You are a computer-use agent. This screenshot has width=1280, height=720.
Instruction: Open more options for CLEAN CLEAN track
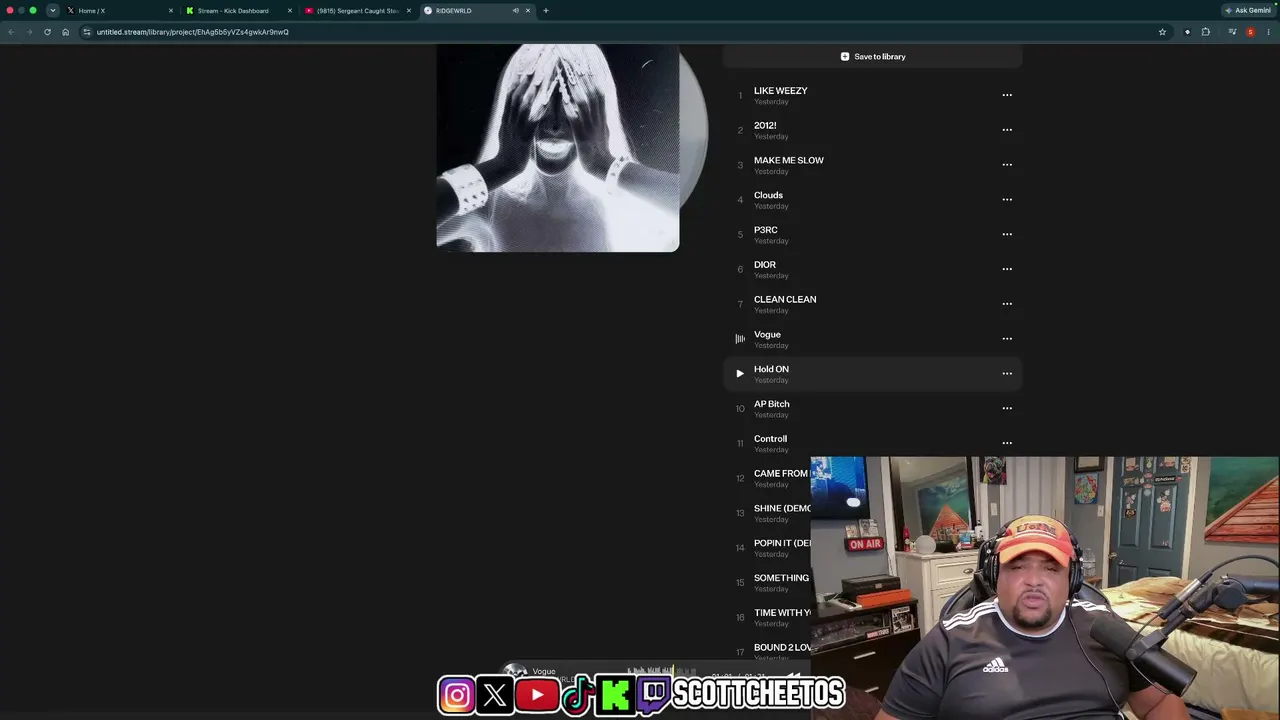pos(1007,304)
